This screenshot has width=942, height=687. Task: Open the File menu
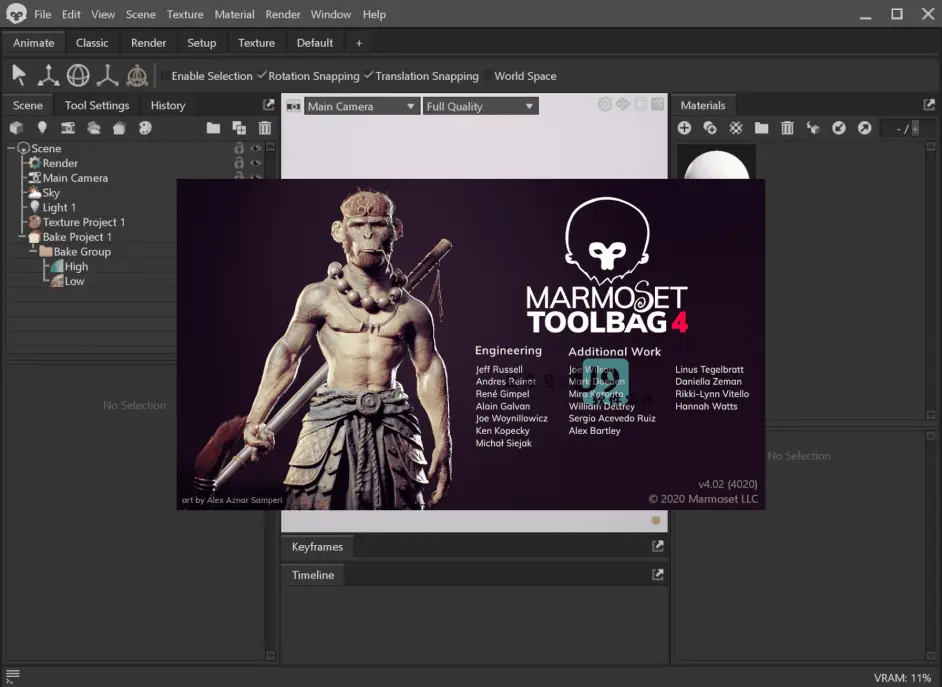(x=43, y=14)
